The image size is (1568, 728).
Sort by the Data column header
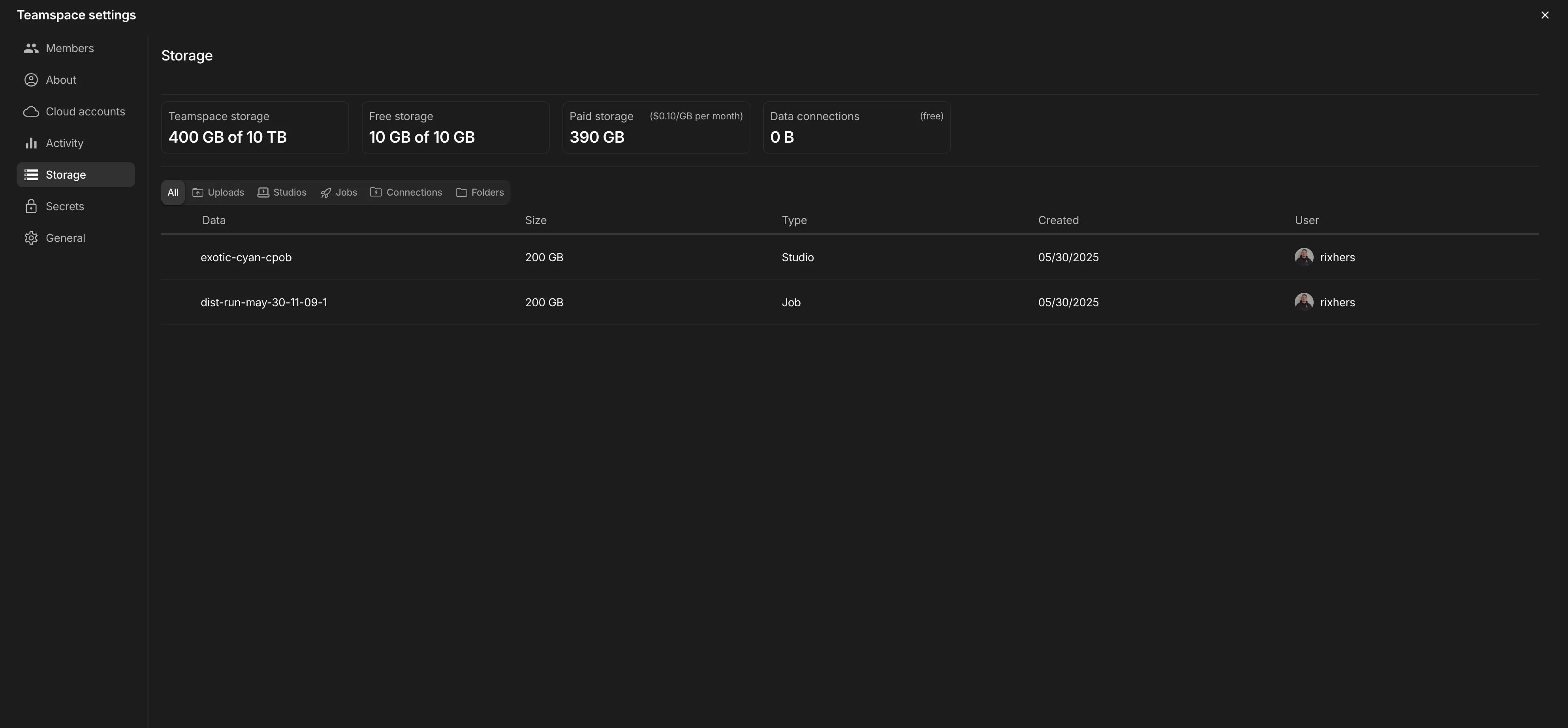tap(214, 221)
